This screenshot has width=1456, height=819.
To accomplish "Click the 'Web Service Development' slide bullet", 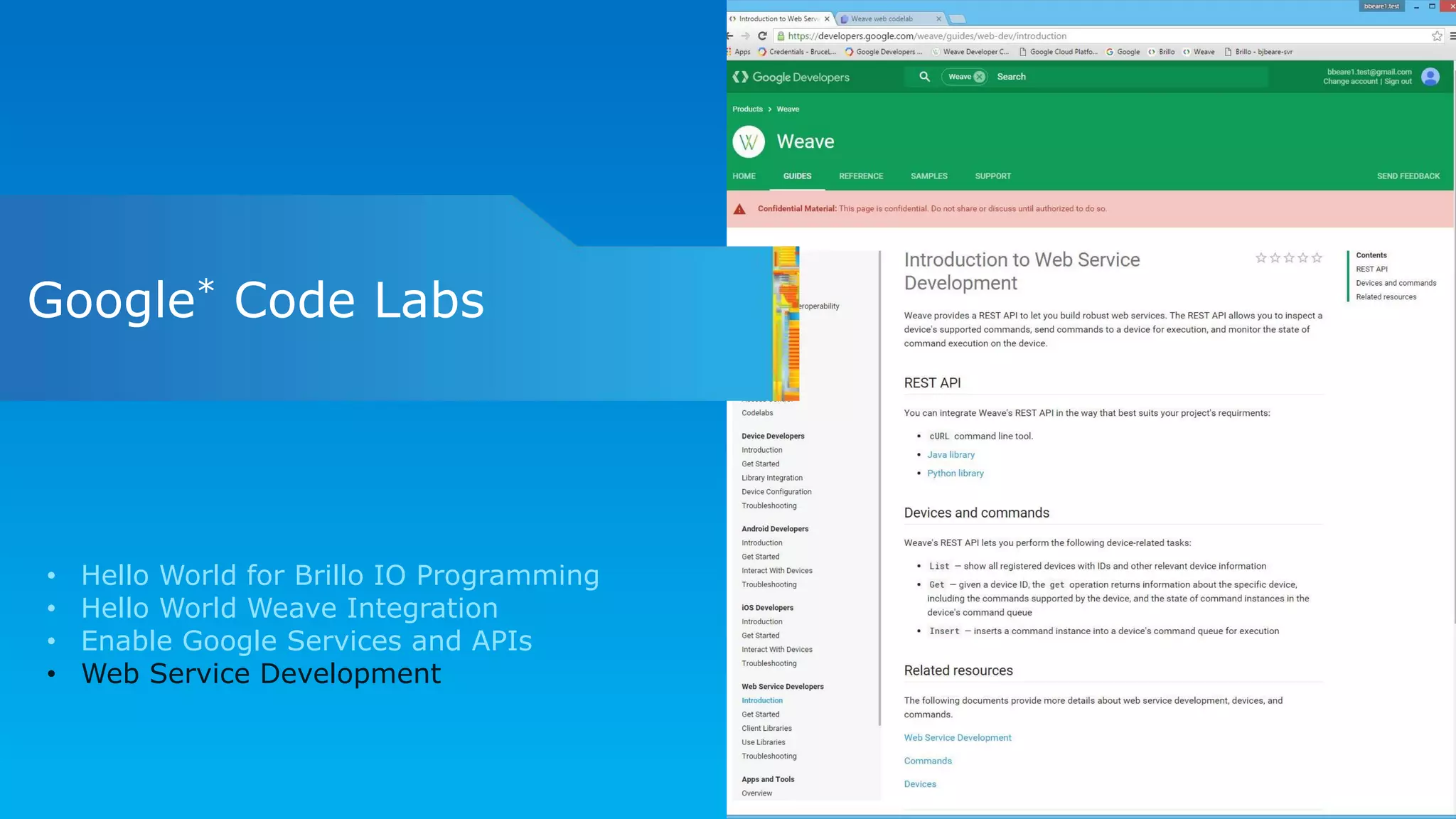I will (261, 673).
